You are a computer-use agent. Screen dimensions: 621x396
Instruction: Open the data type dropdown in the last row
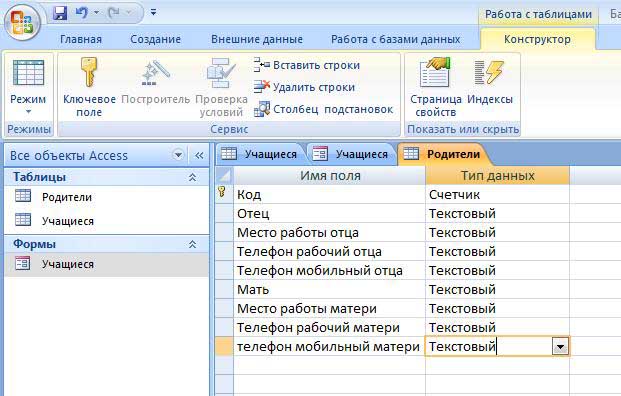pos(560,347)
